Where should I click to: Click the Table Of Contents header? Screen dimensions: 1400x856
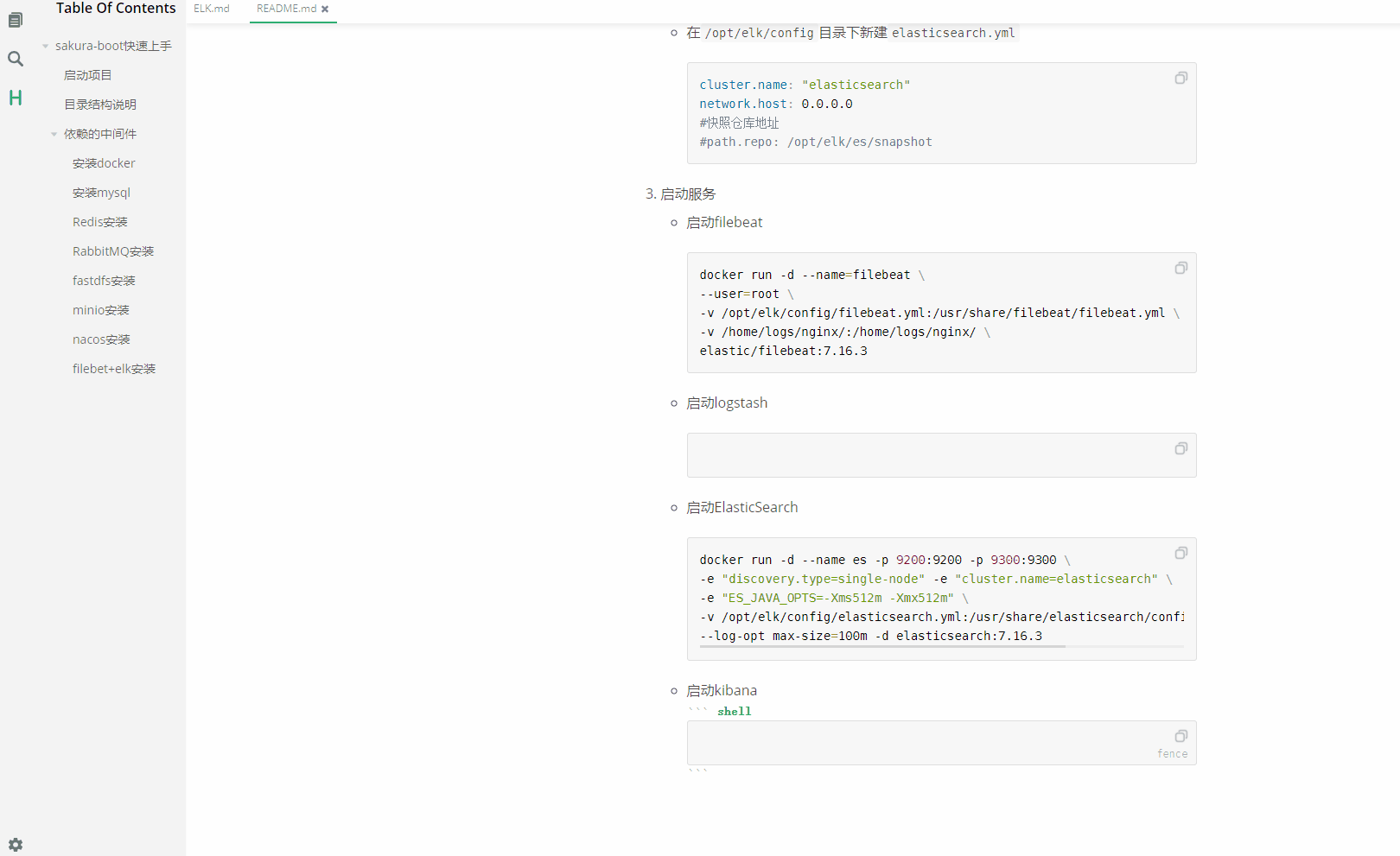[x=116, y=9]
